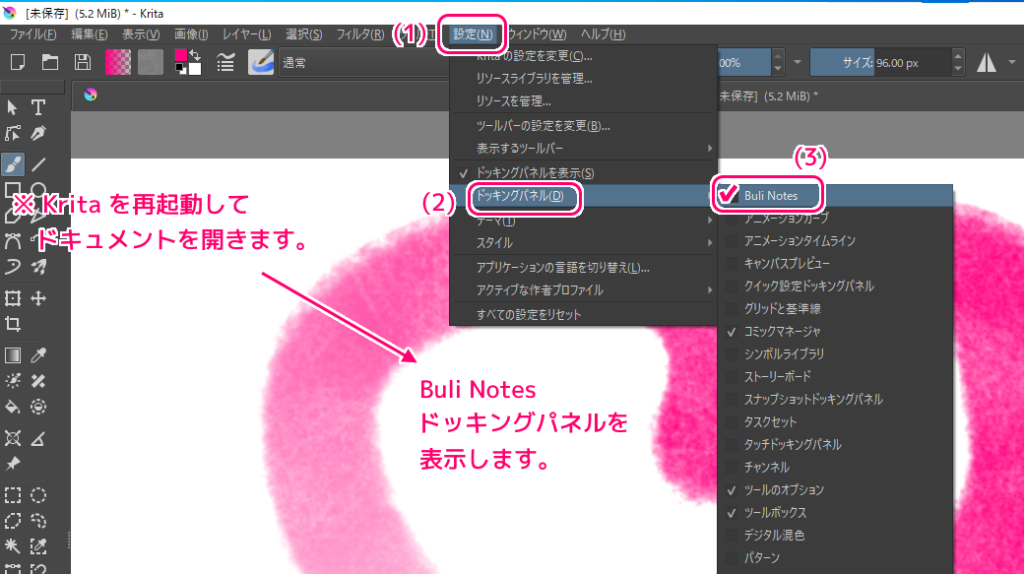
Task: Click the brush size spinner arrows
Action: (957, 63)
